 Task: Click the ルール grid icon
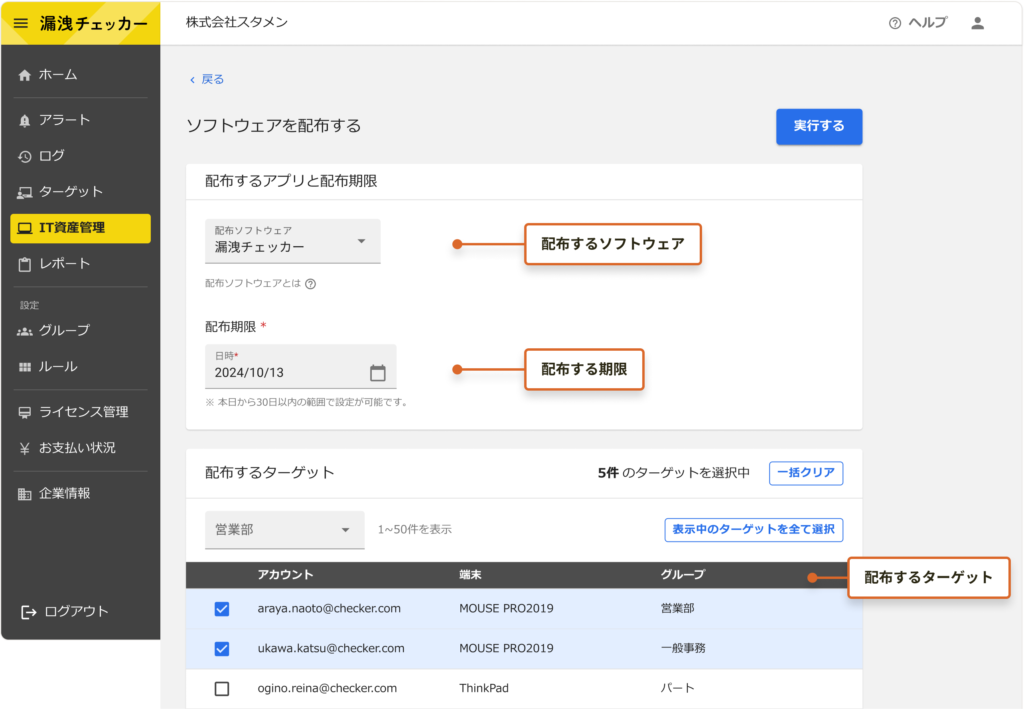(x=25, y=367)
